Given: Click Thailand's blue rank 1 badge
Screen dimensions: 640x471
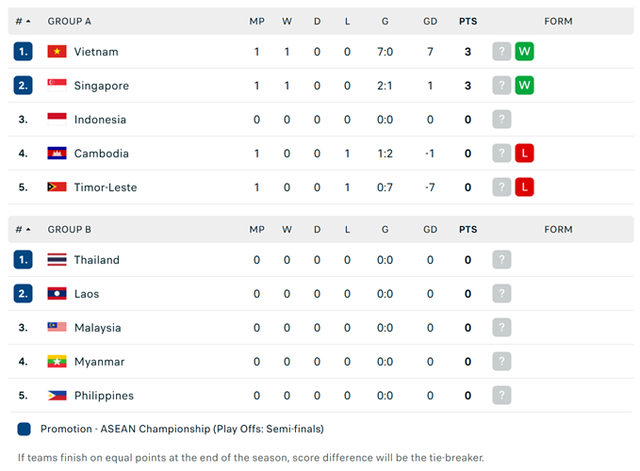Looking at the screenshot, I should pos(23,260).
